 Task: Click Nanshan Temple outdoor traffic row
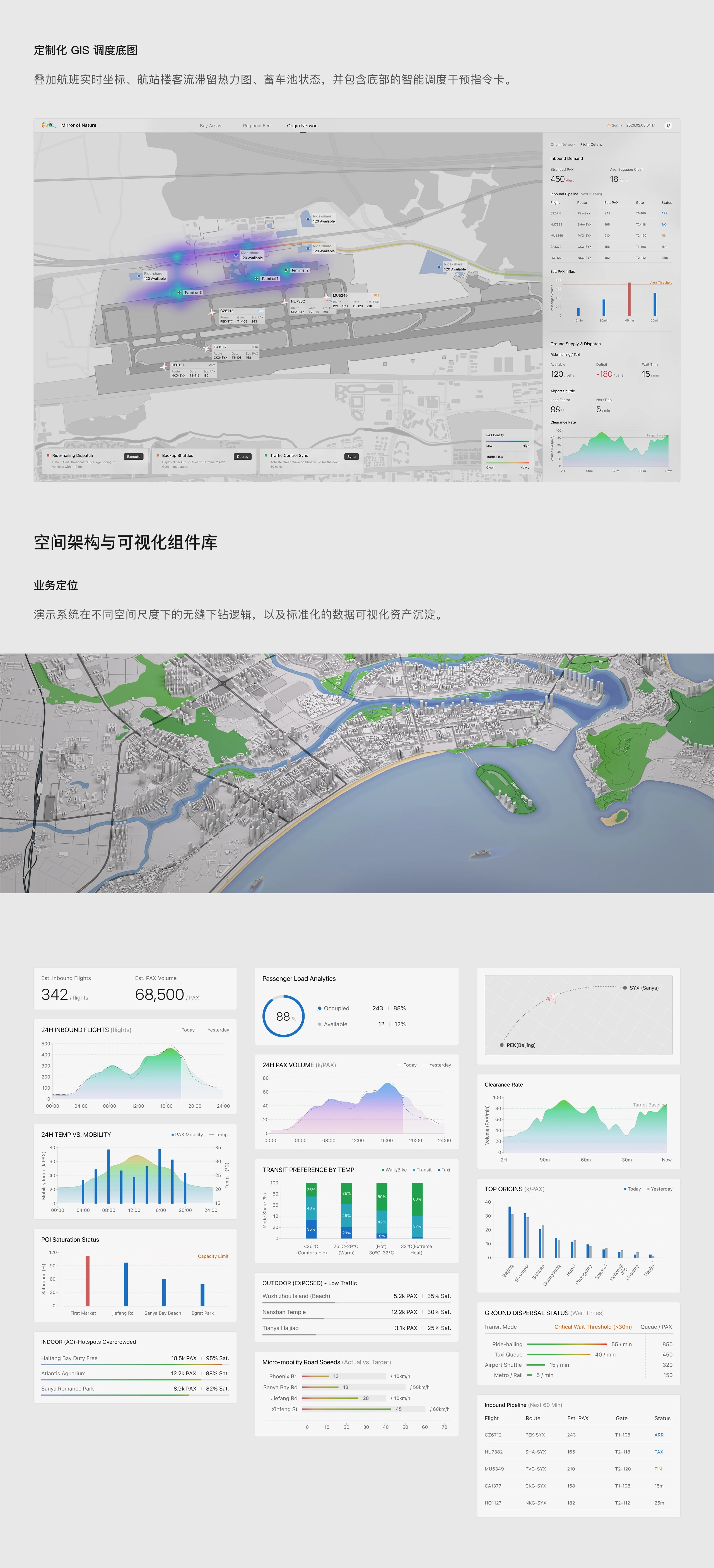pyautogui.click(x=357, y=1313)
